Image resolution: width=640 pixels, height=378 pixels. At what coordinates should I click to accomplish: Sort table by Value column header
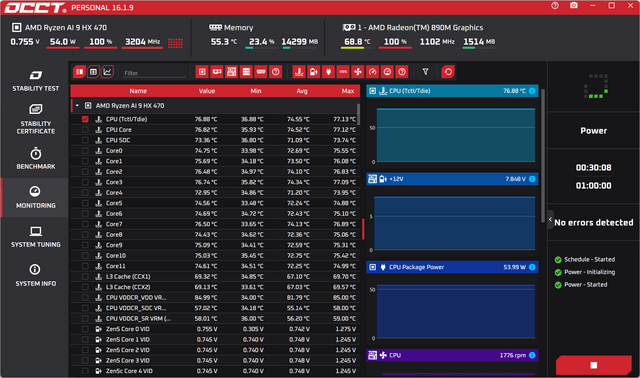coord(207,91)
